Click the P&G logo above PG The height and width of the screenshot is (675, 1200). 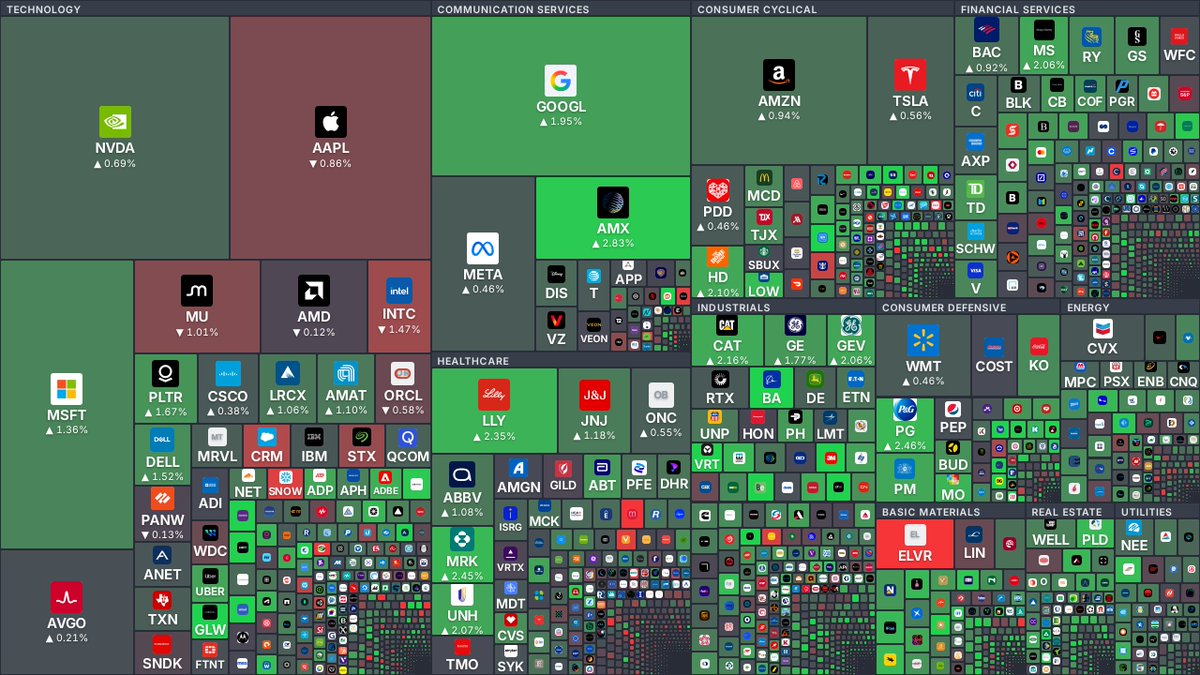(905, 412)
